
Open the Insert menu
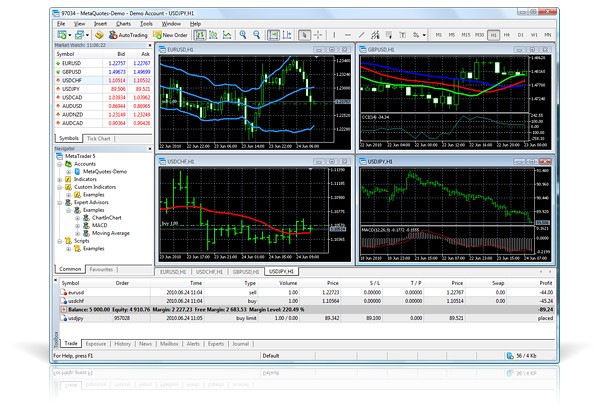pos(100,24)
